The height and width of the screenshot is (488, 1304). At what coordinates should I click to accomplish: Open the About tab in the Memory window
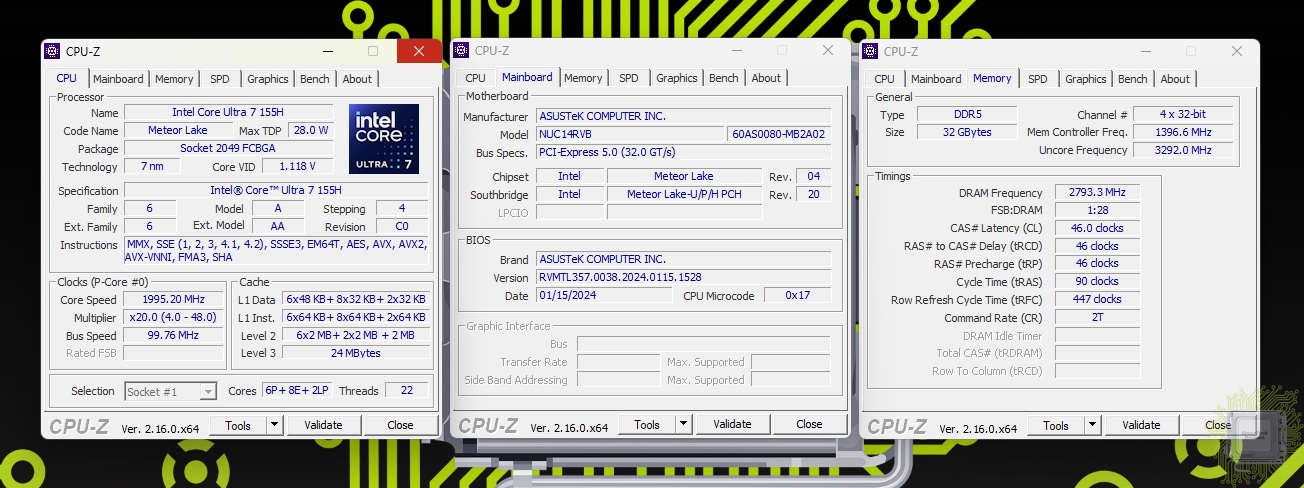[x=1175, y=79]
